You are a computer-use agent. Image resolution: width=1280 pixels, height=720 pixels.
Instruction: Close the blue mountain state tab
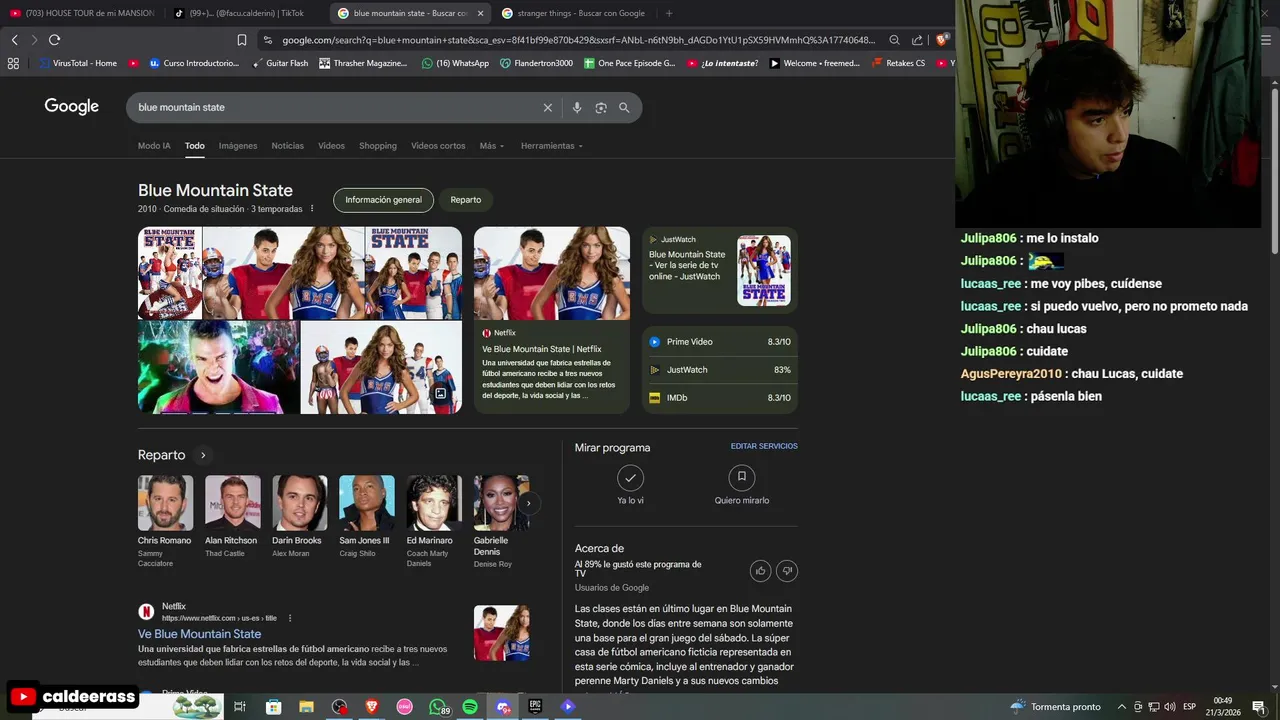pyautogui.click(x=480, y=13)
